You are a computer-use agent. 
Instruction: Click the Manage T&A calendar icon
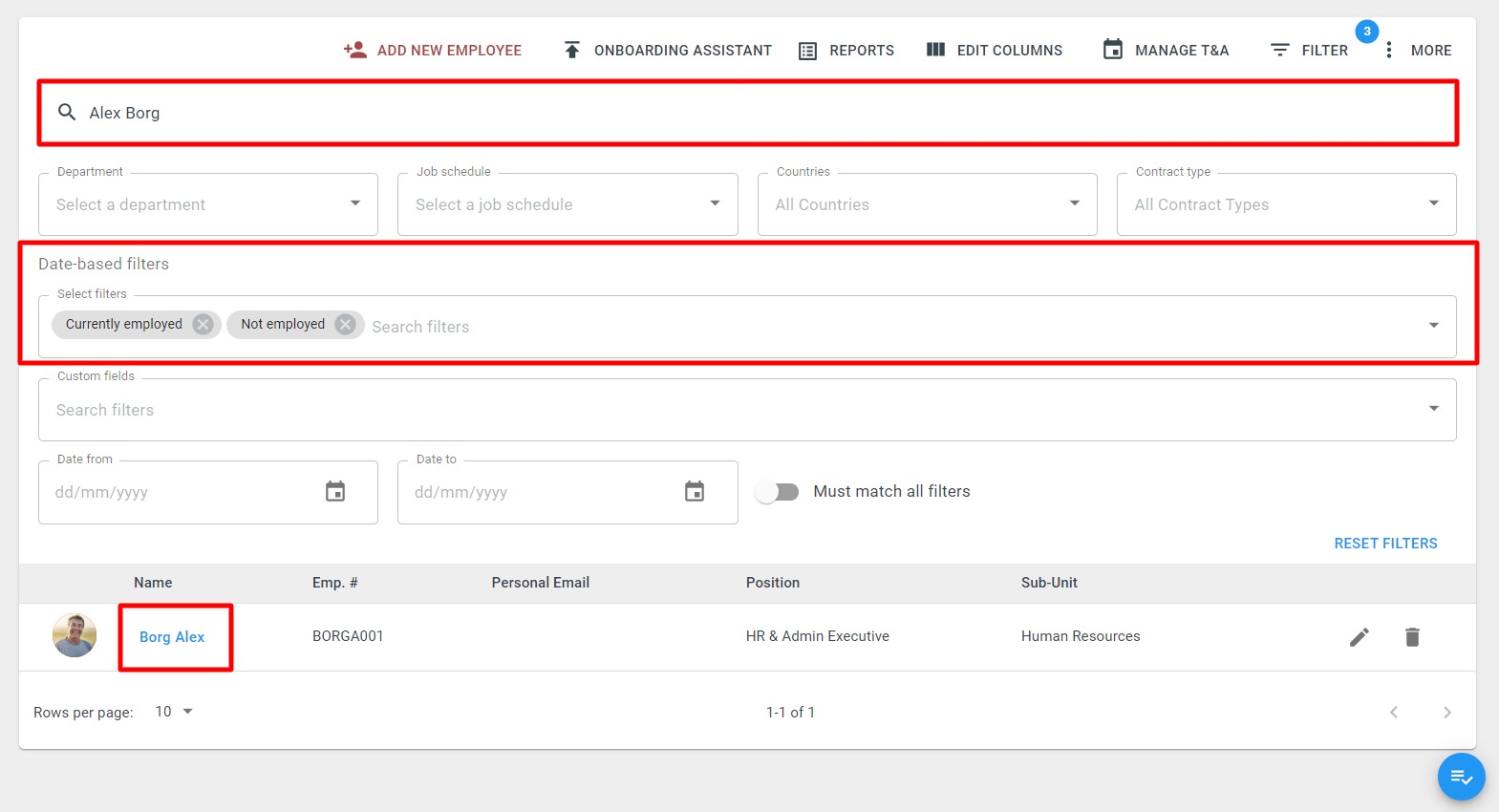[x=1113, y=49]
